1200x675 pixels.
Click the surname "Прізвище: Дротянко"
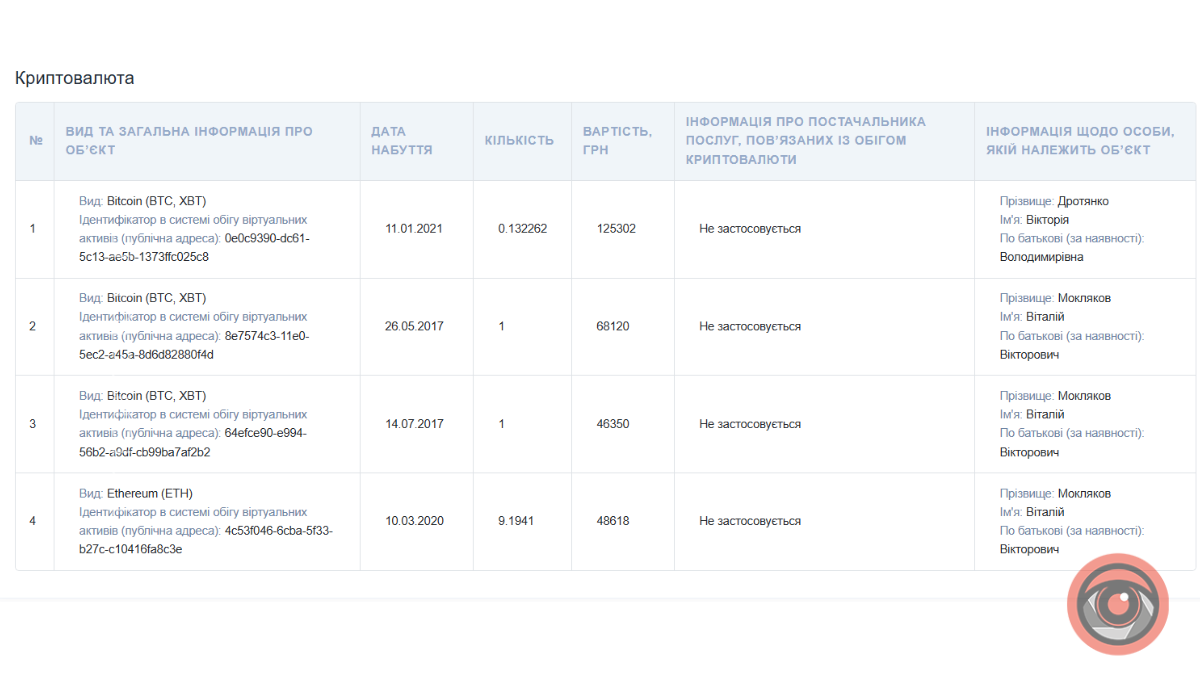click(1054, 201)
